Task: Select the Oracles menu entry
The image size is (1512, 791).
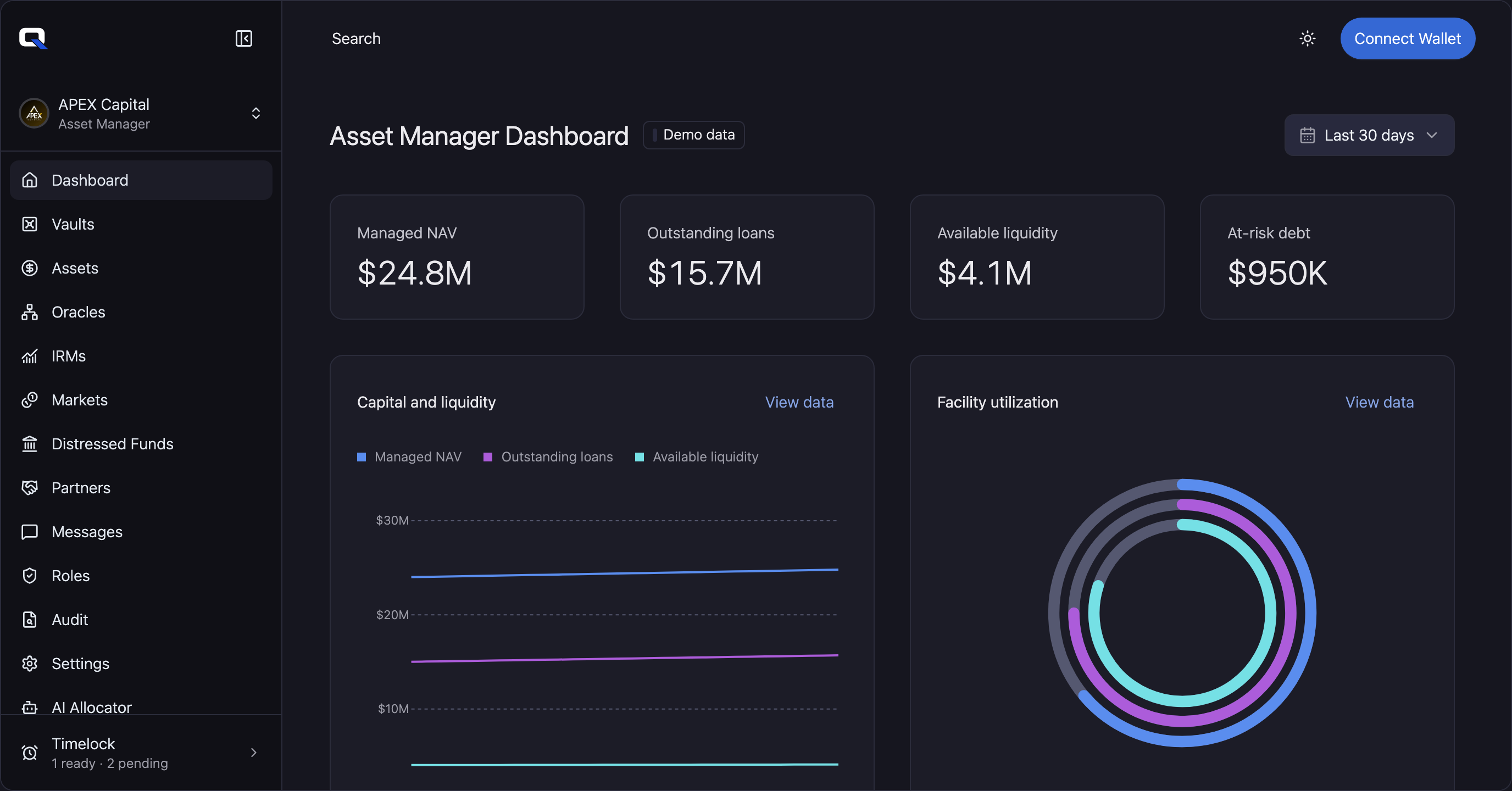Action: [141, 312]
